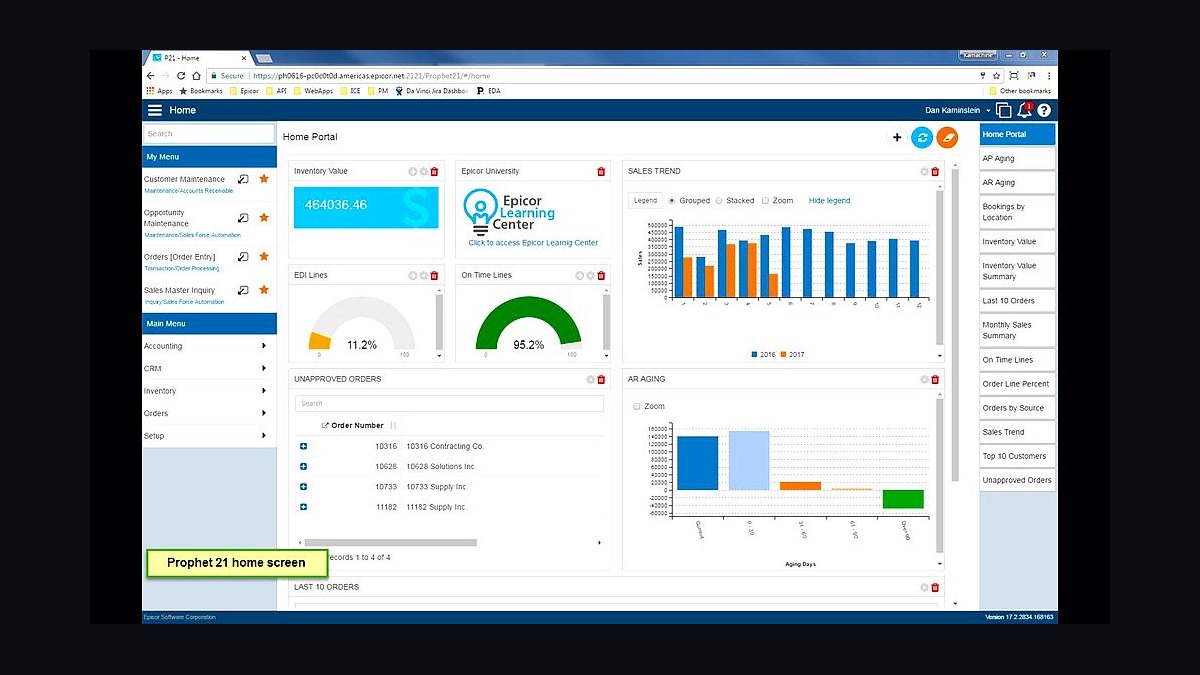Delete the EDI Lines portlet via trash icon

pos(434,275)
